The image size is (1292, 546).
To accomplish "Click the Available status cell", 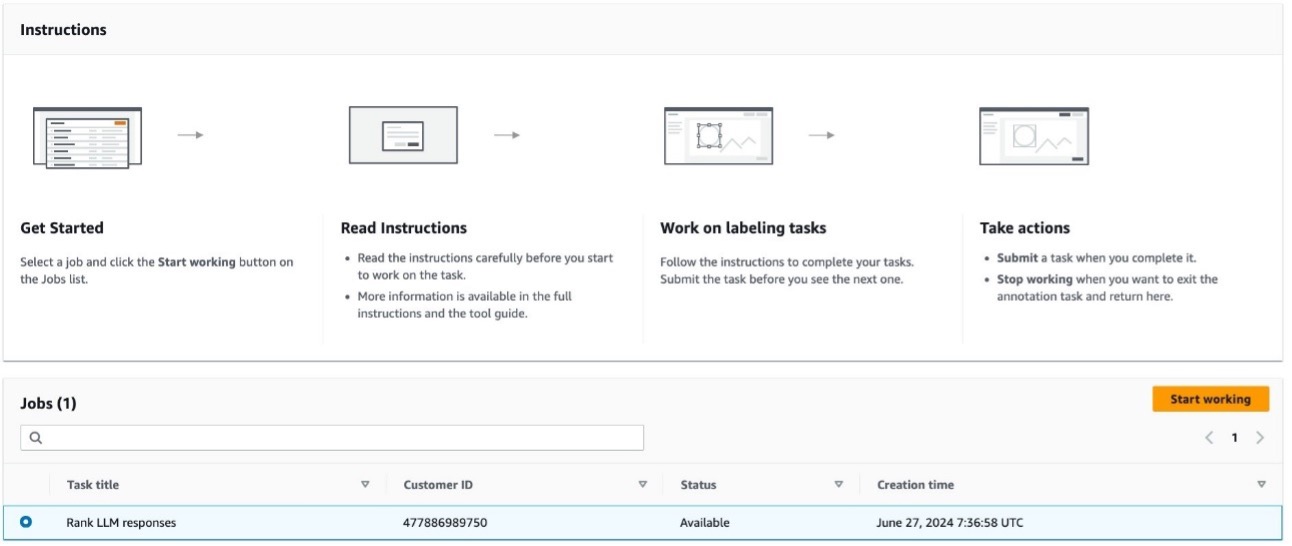I will 705,522.
